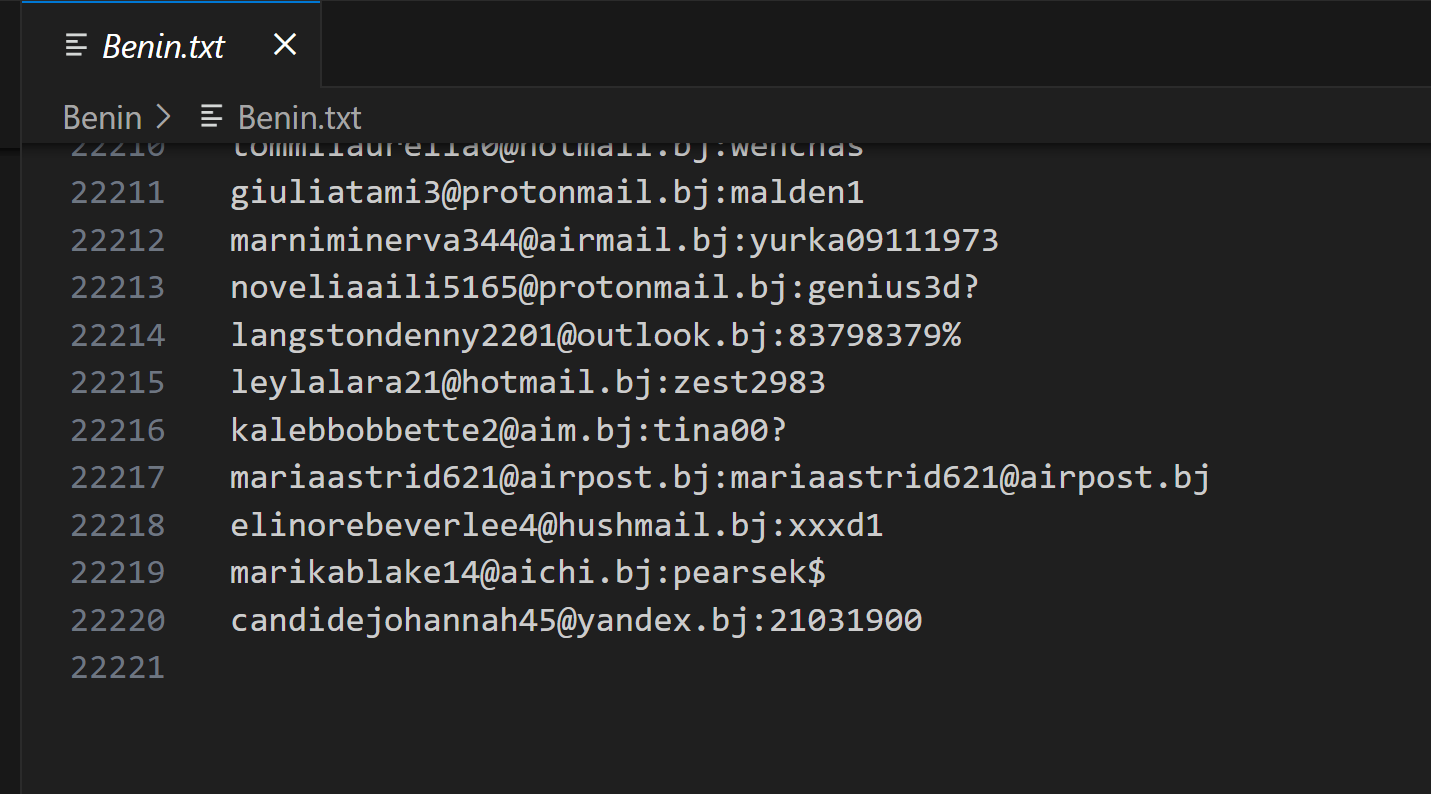Place cursor in the text on line 22218
Viewport: 1431px width, 794px height.
556,525
